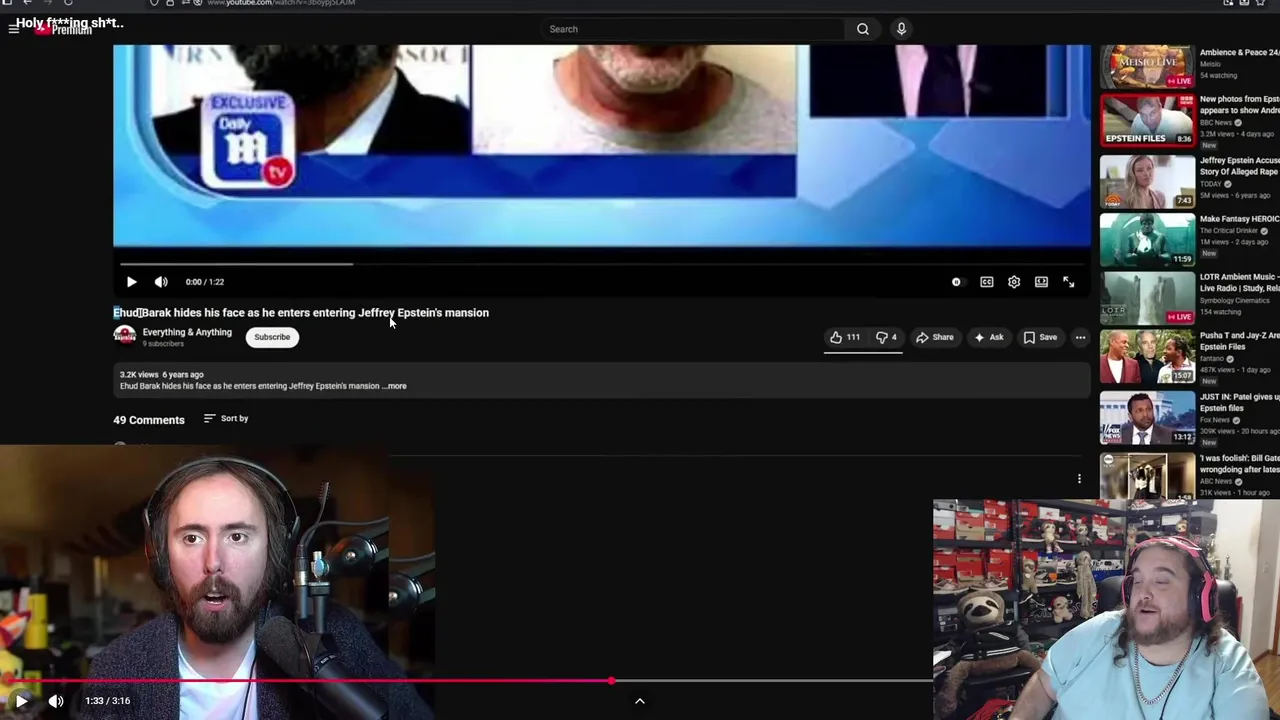Activate voice search microphone icon
Viewport: 1280px width, 720px height.
tap(901, 29)
